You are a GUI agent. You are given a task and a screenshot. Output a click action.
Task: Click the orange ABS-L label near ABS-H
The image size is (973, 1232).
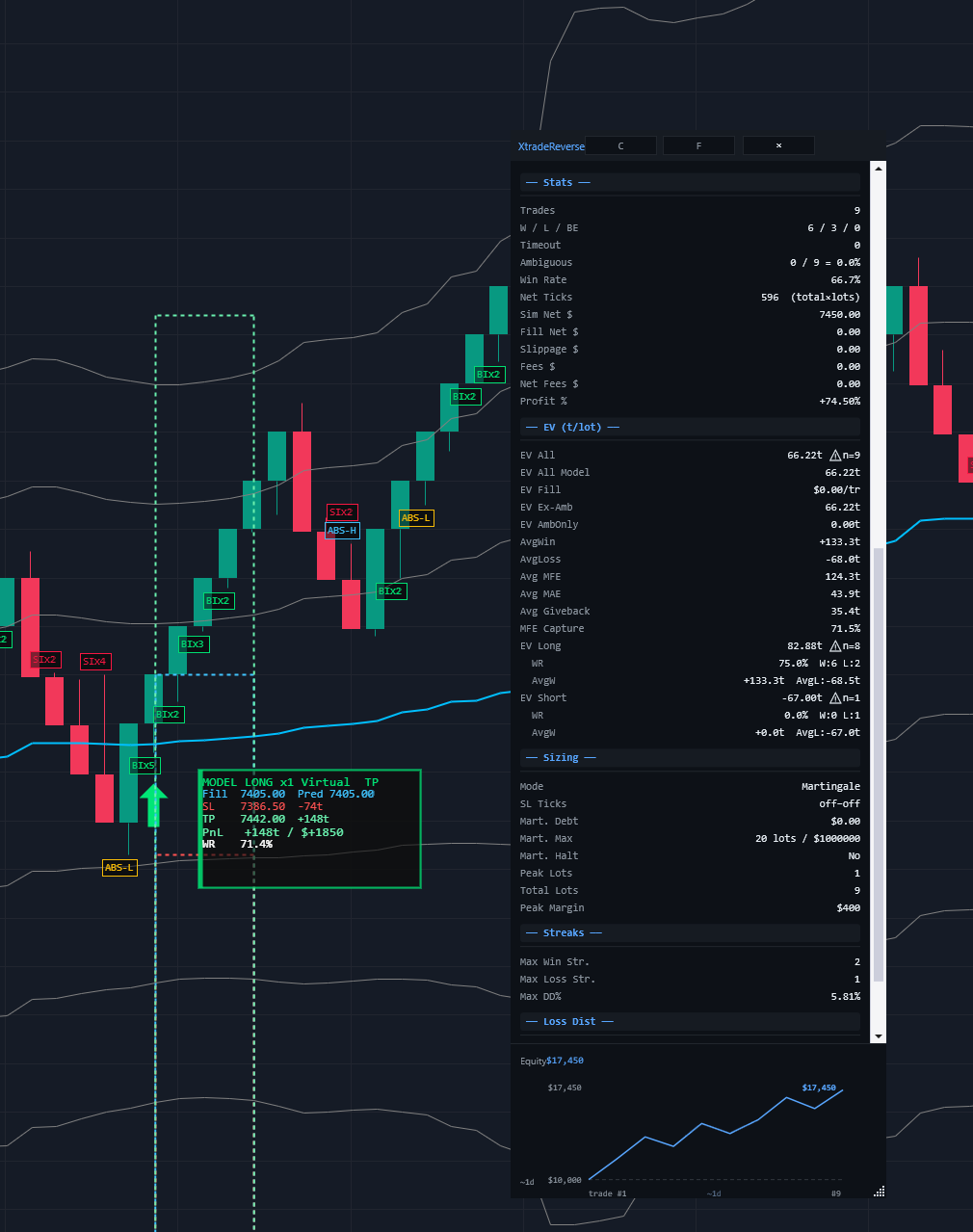tap(416, 517)
